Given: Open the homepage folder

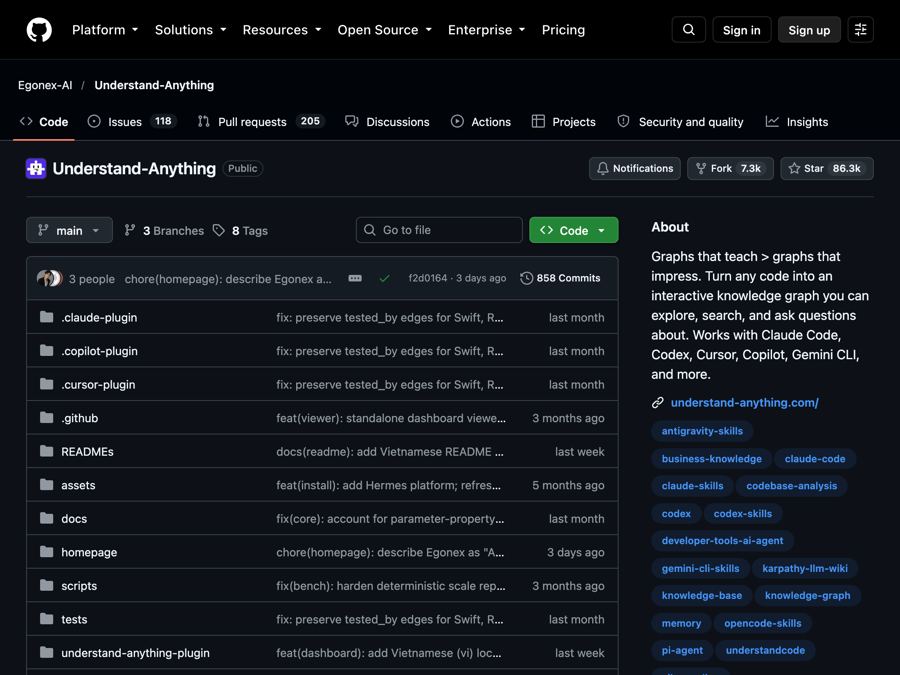Looking at the screenshot, I should pyautogui.click(x=89, y=552).
